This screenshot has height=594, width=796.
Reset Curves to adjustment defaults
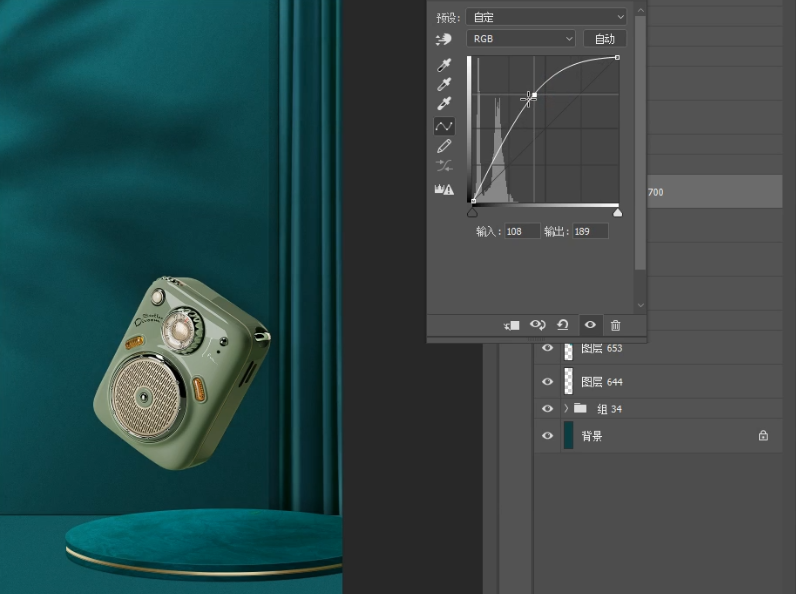pos(563,325)
